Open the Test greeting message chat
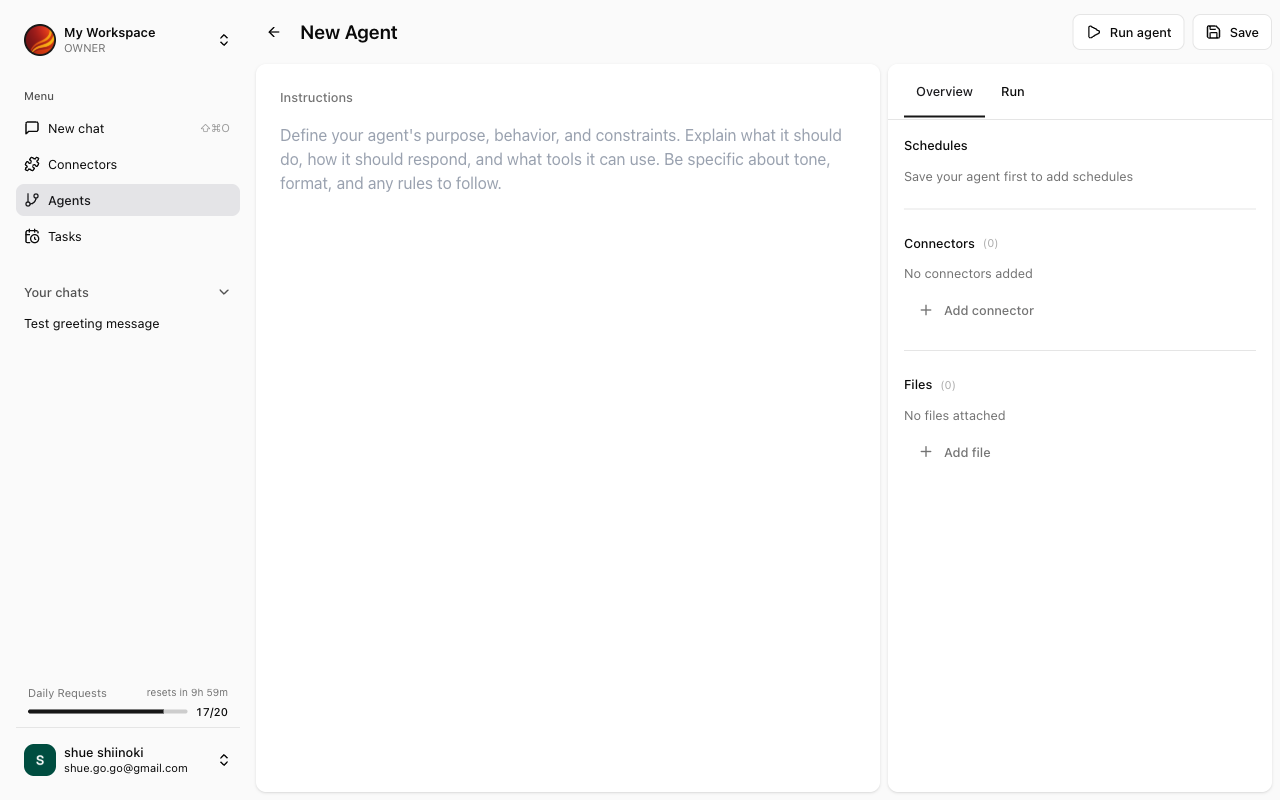The height and width of the screenshot is (800, 1280). click(x=91, y=323)
